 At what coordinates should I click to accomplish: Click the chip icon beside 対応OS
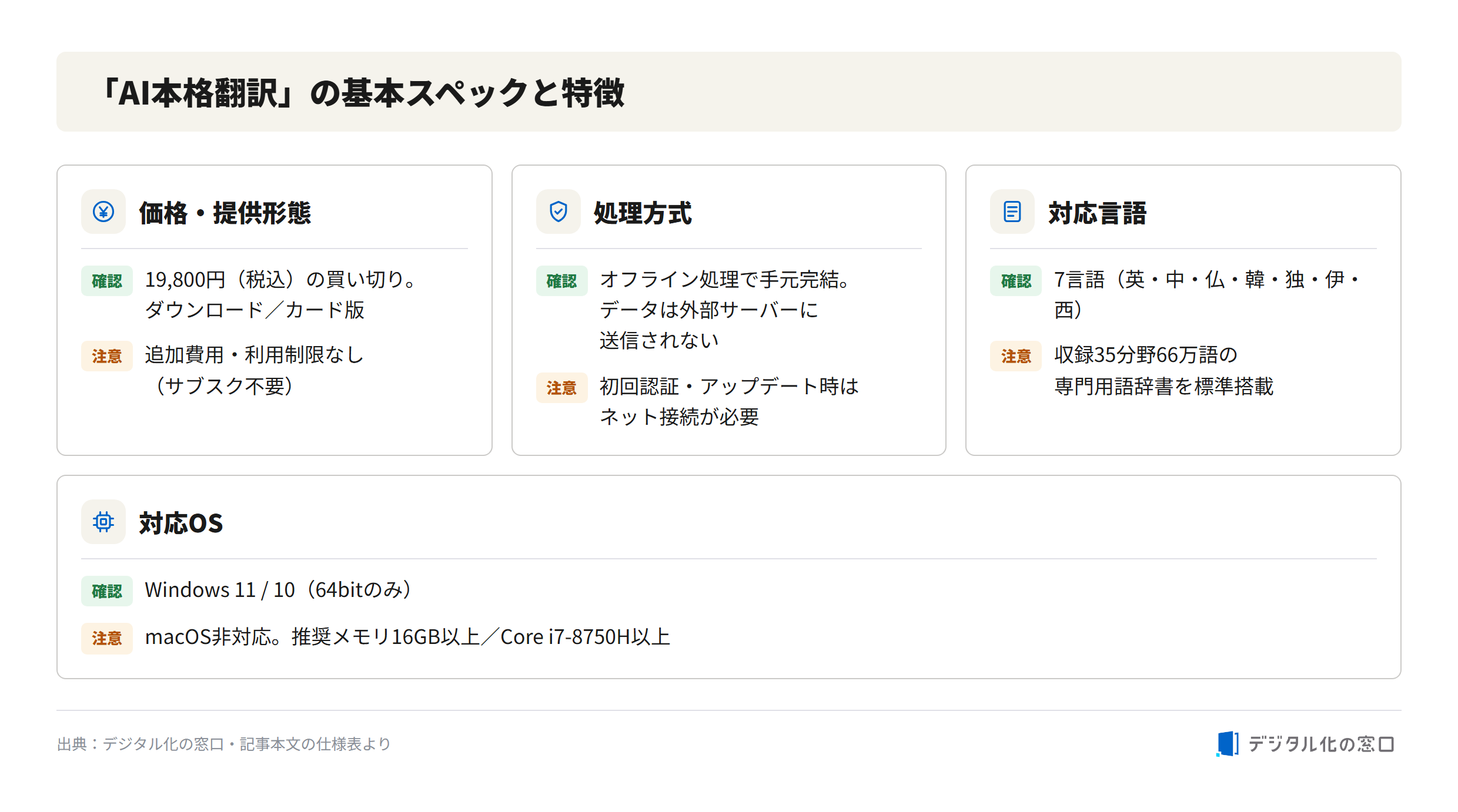(103, 522)
